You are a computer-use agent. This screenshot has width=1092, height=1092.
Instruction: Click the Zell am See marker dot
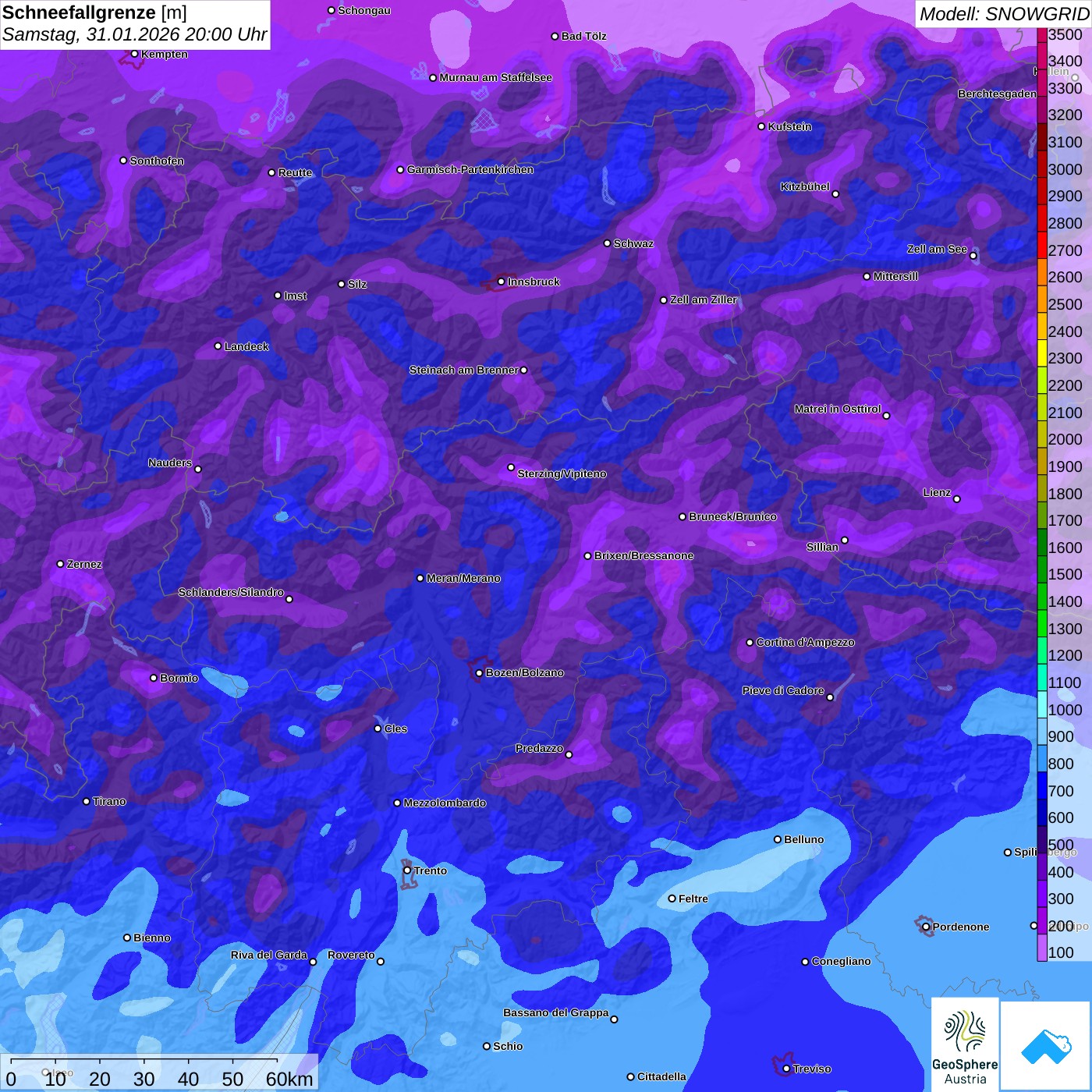coord(973,256)
